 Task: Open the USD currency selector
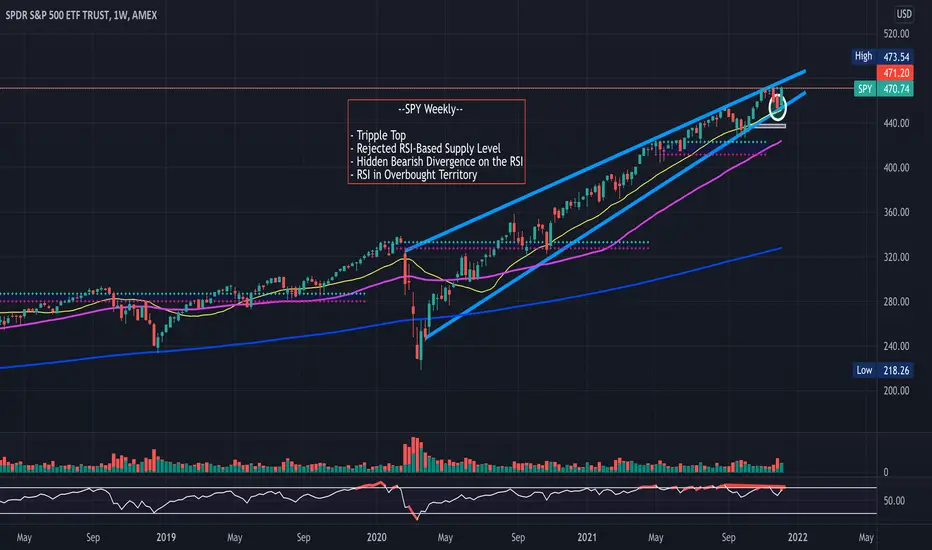[x=903, y=13]
